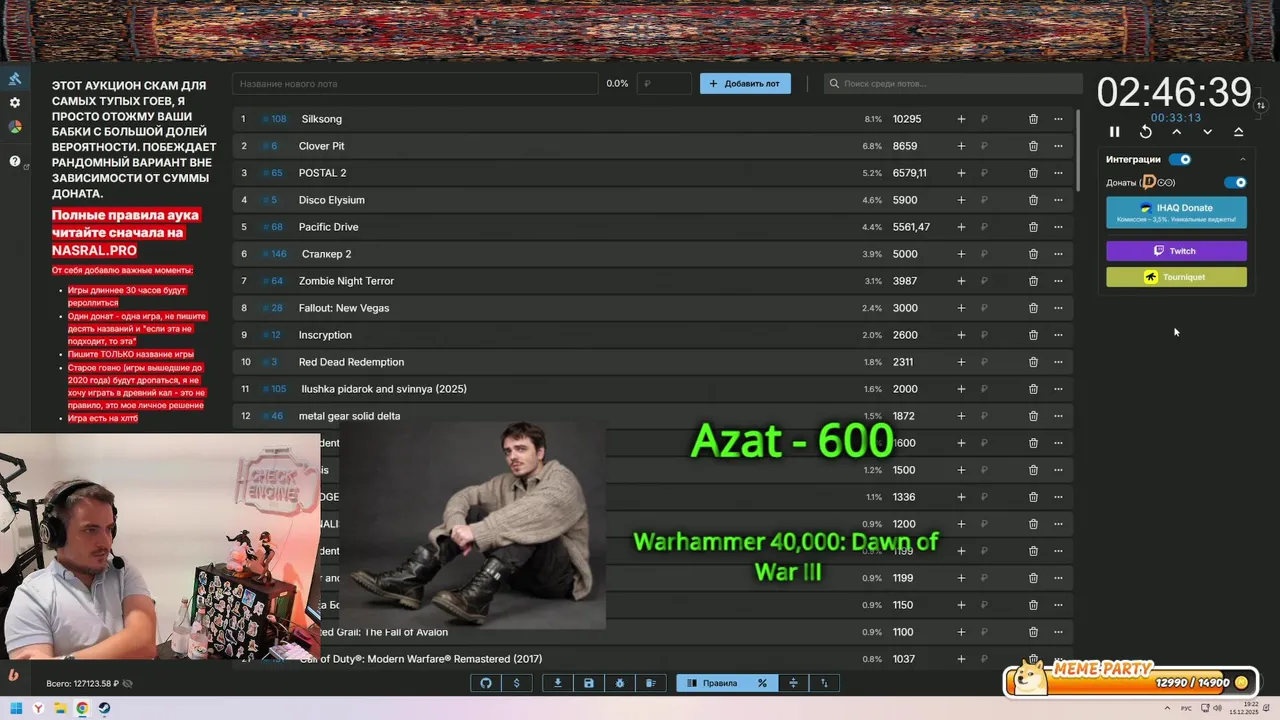Add amount to POSTAL 2 with plus
Image resolution: width=1280 pixels, height=720 pixels.
coord(961,173)
